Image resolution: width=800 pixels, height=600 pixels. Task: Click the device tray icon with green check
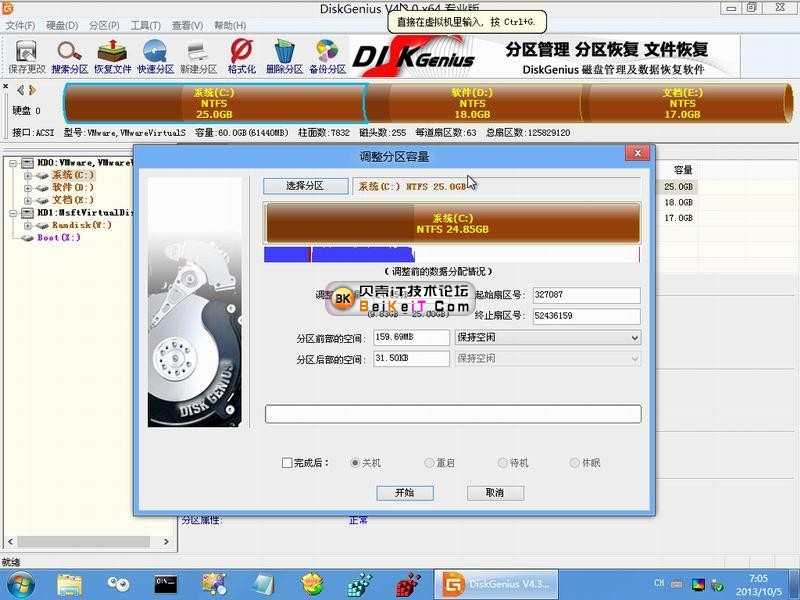[x=718, y=585]
